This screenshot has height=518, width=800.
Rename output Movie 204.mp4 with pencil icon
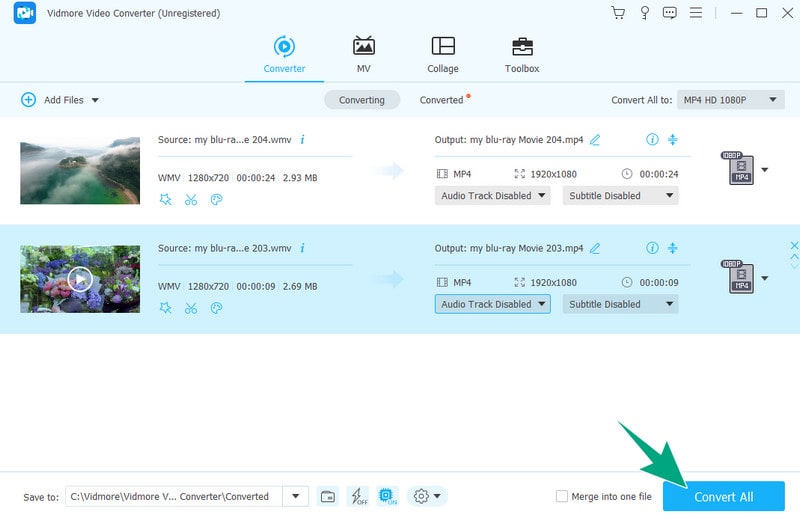595,140
